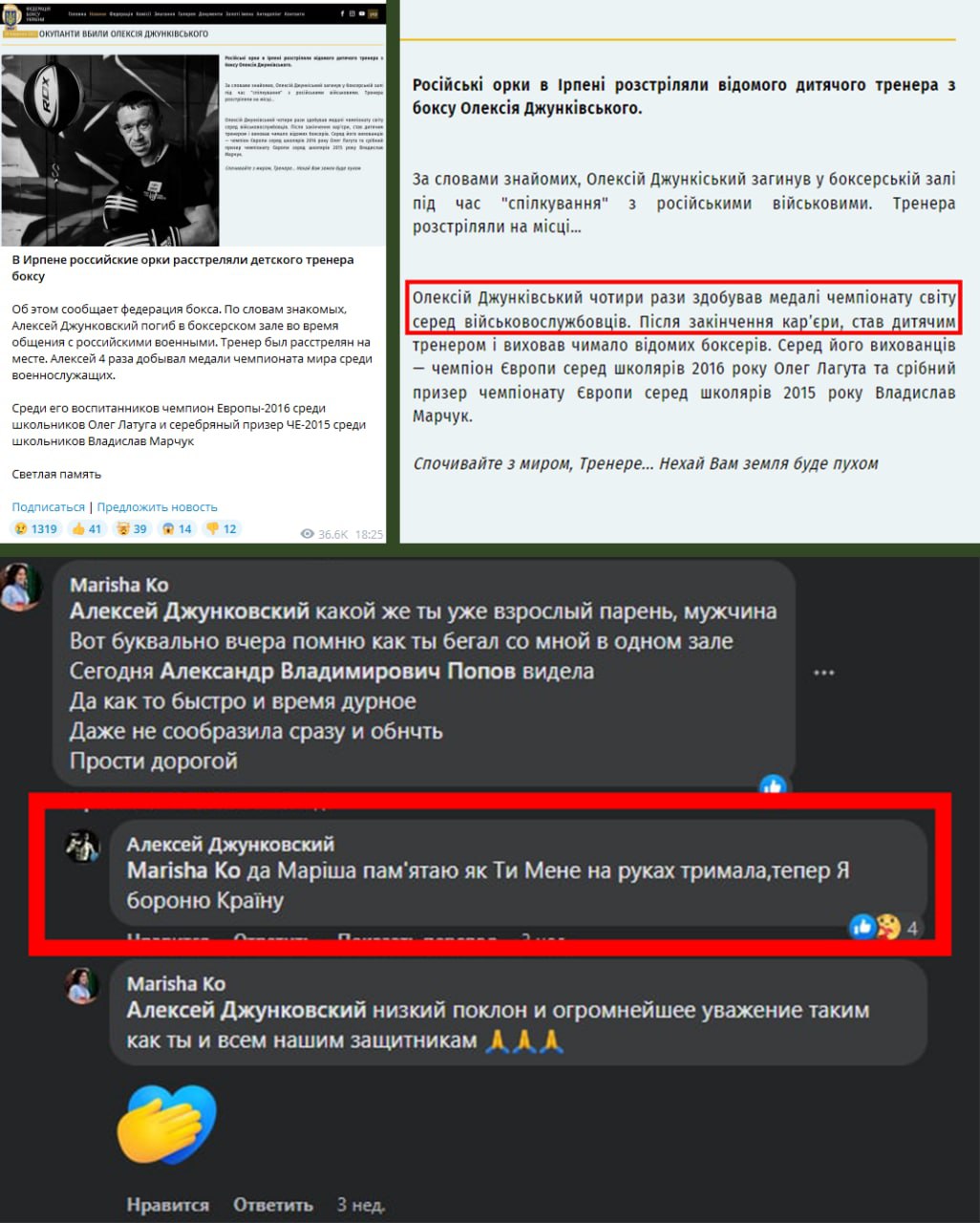Screen dimensions: 980x1223
Task: Open the Facebook icon in site header
Action: 342,13
